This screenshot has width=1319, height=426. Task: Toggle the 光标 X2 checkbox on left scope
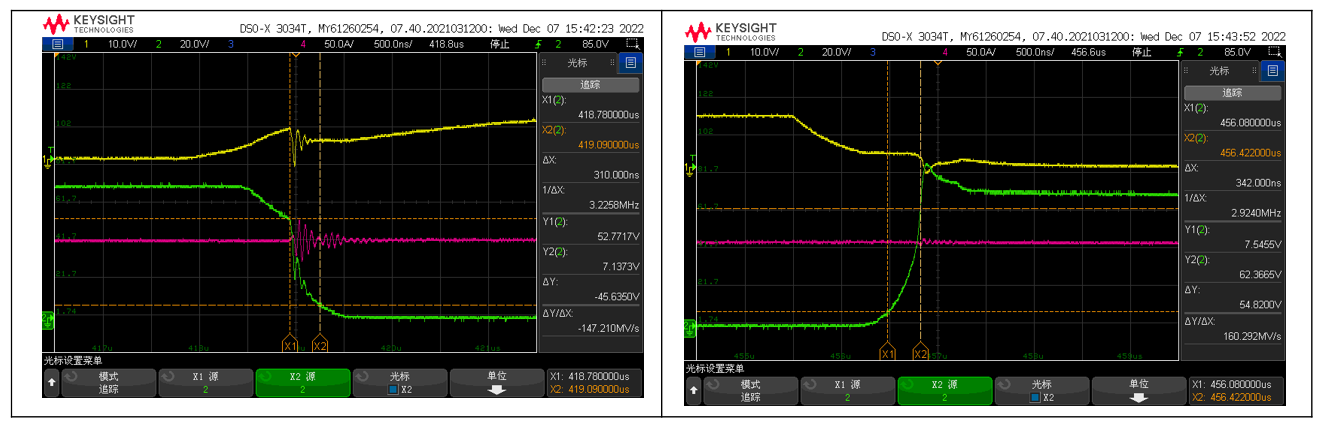393,389
